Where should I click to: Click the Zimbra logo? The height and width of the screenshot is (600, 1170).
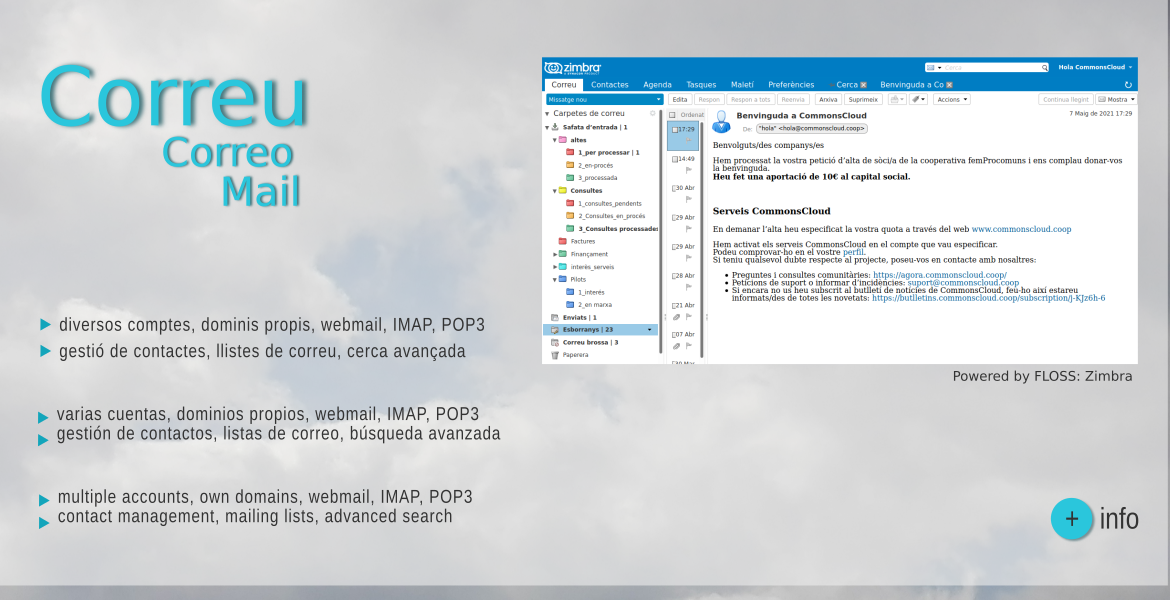pos(572,68)
